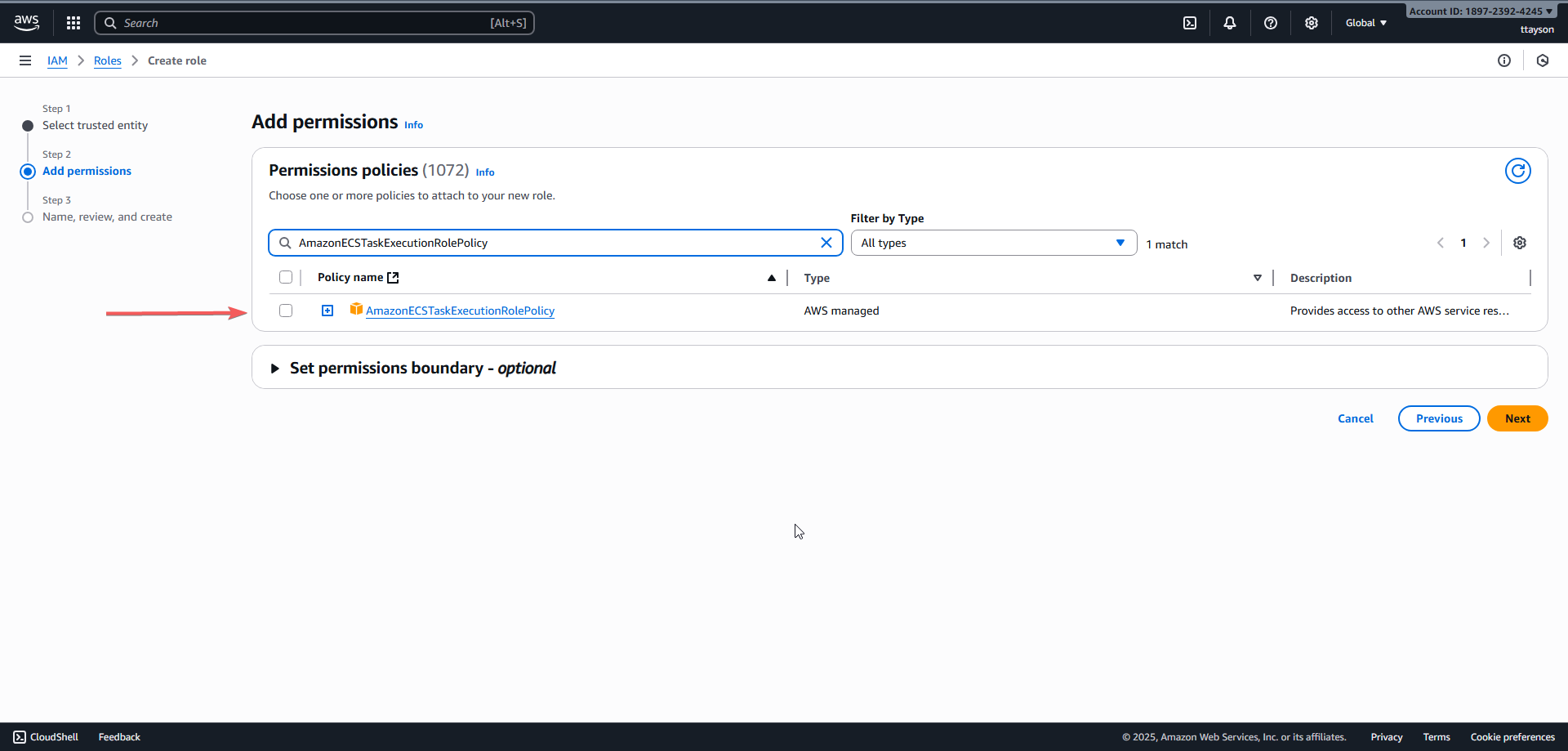1568x751 pixels.
Task: Go to Roles breadcrumb
Action: [107, 60]
